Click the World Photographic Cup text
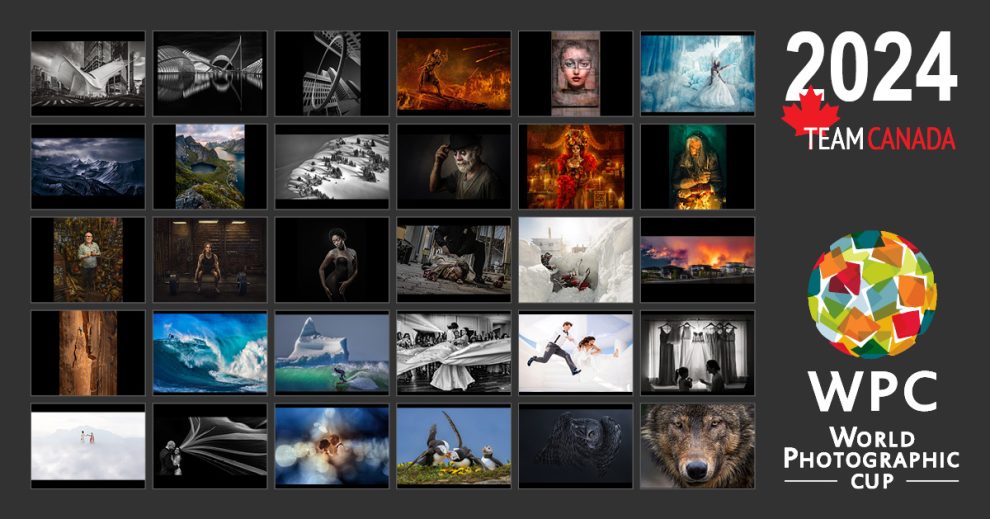Screen dimensions: 990x519 (871, 458)
